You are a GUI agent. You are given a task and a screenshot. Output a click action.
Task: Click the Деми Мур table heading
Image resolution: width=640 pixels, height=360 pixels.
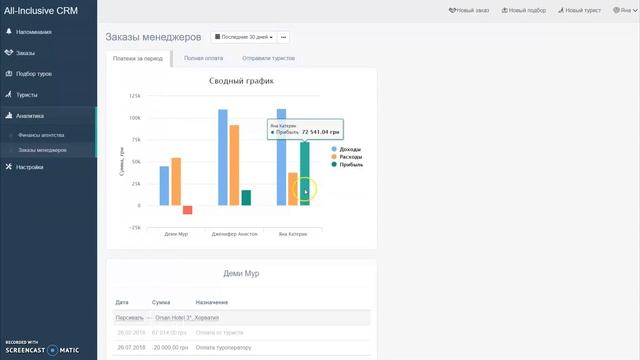[x=241, y=273]
